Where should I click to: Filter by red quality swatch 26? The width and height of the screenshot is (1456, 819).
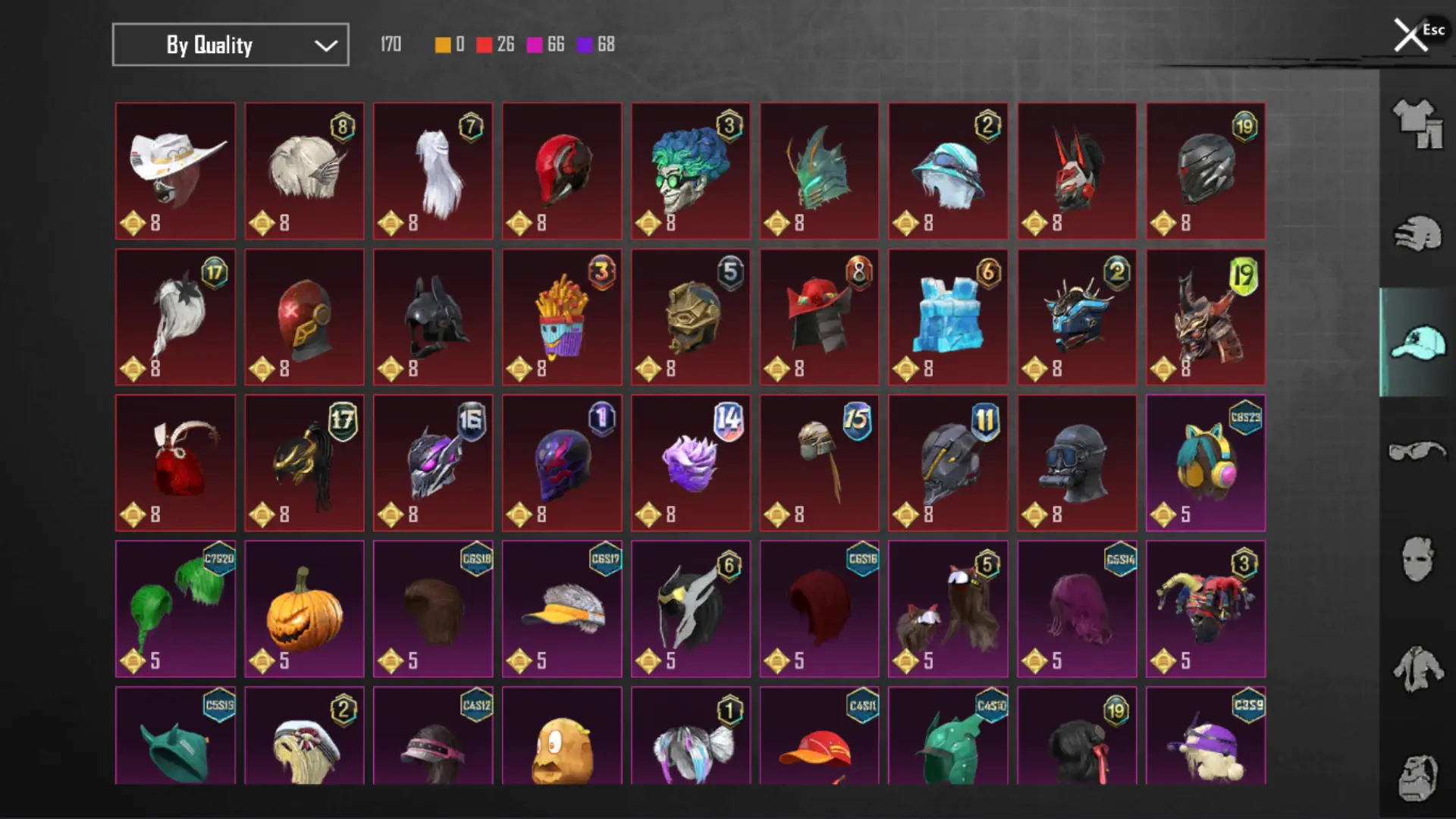pos(495,45)
